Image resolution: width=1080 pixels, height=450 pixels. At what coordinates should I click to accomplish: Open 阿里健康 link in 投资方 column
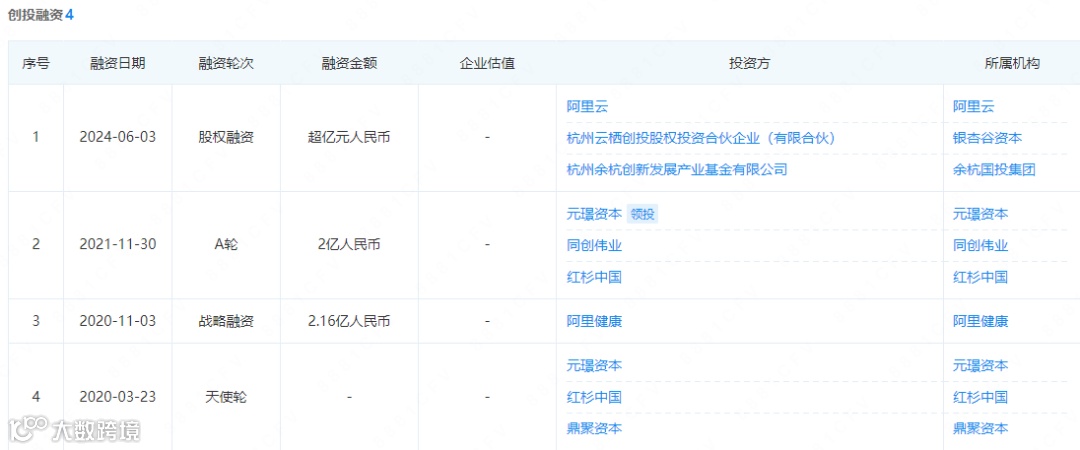(594, 321)
